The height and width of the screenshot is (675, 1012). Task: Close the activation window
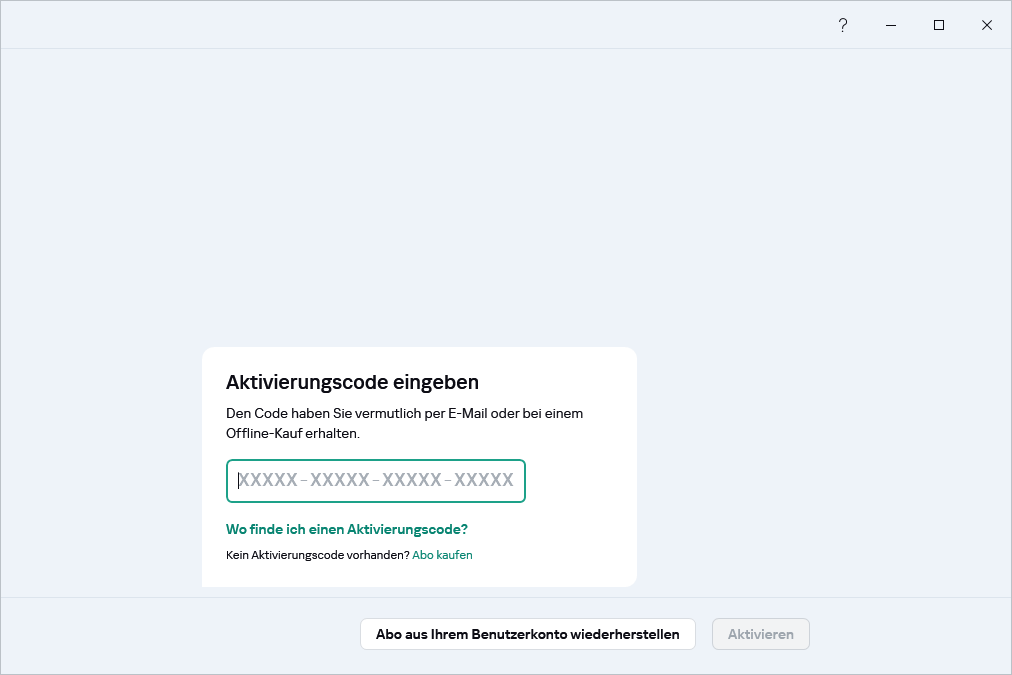[x=986, y=25]
